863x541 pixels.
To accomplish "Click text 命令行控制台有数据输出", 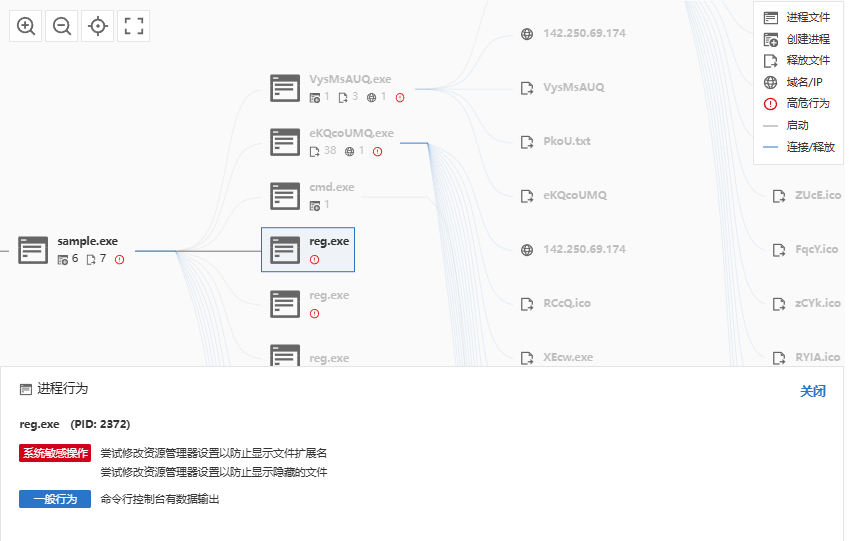I will [x=160, y=499].
